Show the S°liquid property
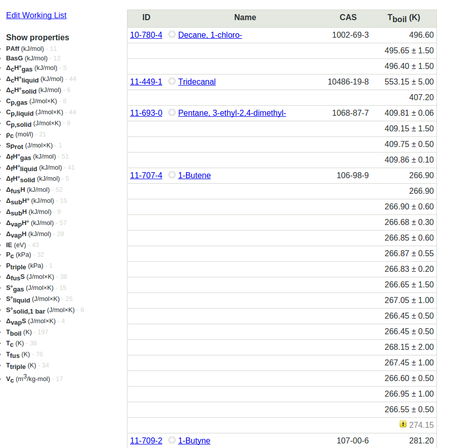 coord(33,299)
